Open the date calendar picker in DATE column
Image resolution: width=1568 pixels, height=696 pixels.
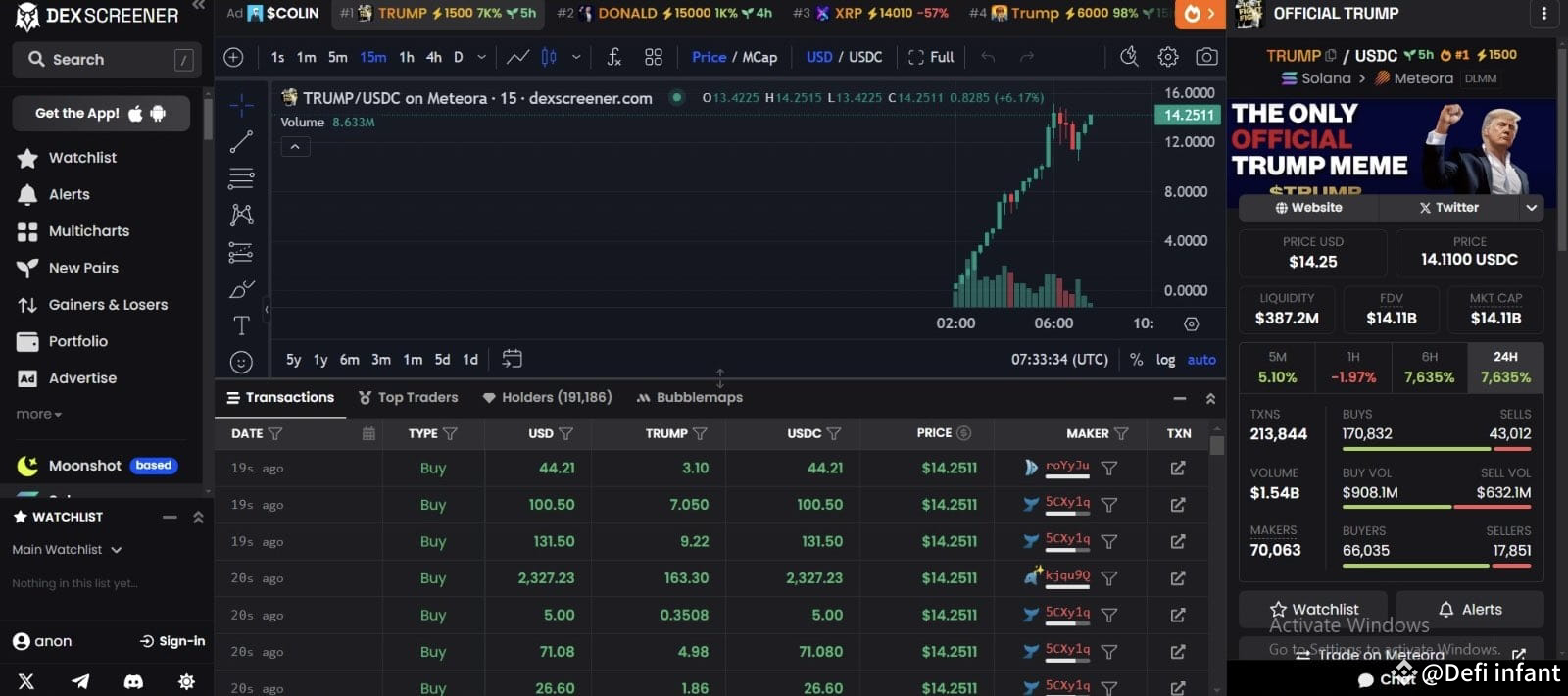(368, 433)
